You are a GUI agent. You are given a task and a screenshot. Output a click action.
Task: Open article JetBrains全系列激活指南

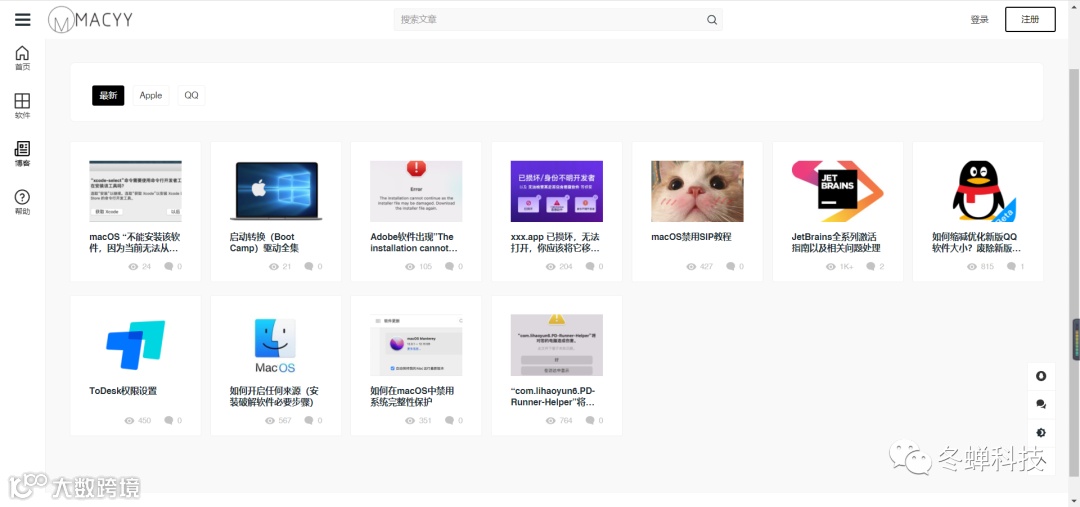pyautogui.click(x=836, y=242)
